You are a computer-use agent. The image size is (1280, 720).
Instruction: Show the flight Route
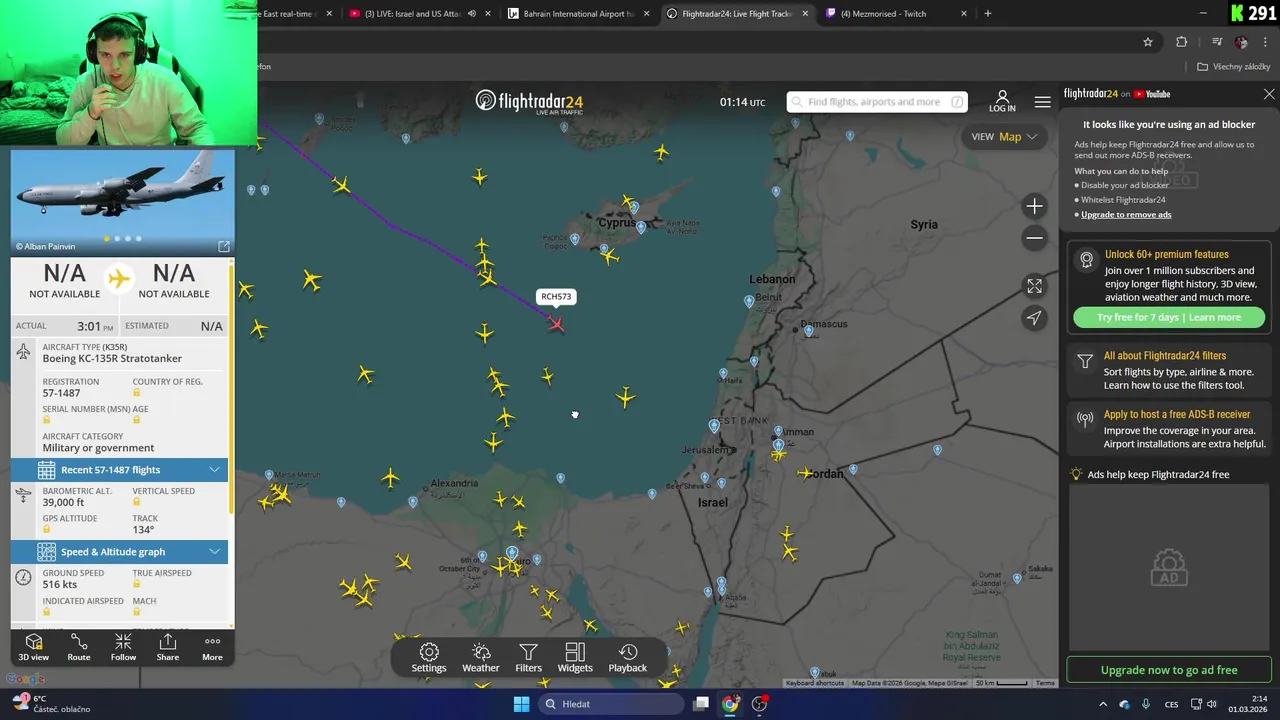pos(79,647)
